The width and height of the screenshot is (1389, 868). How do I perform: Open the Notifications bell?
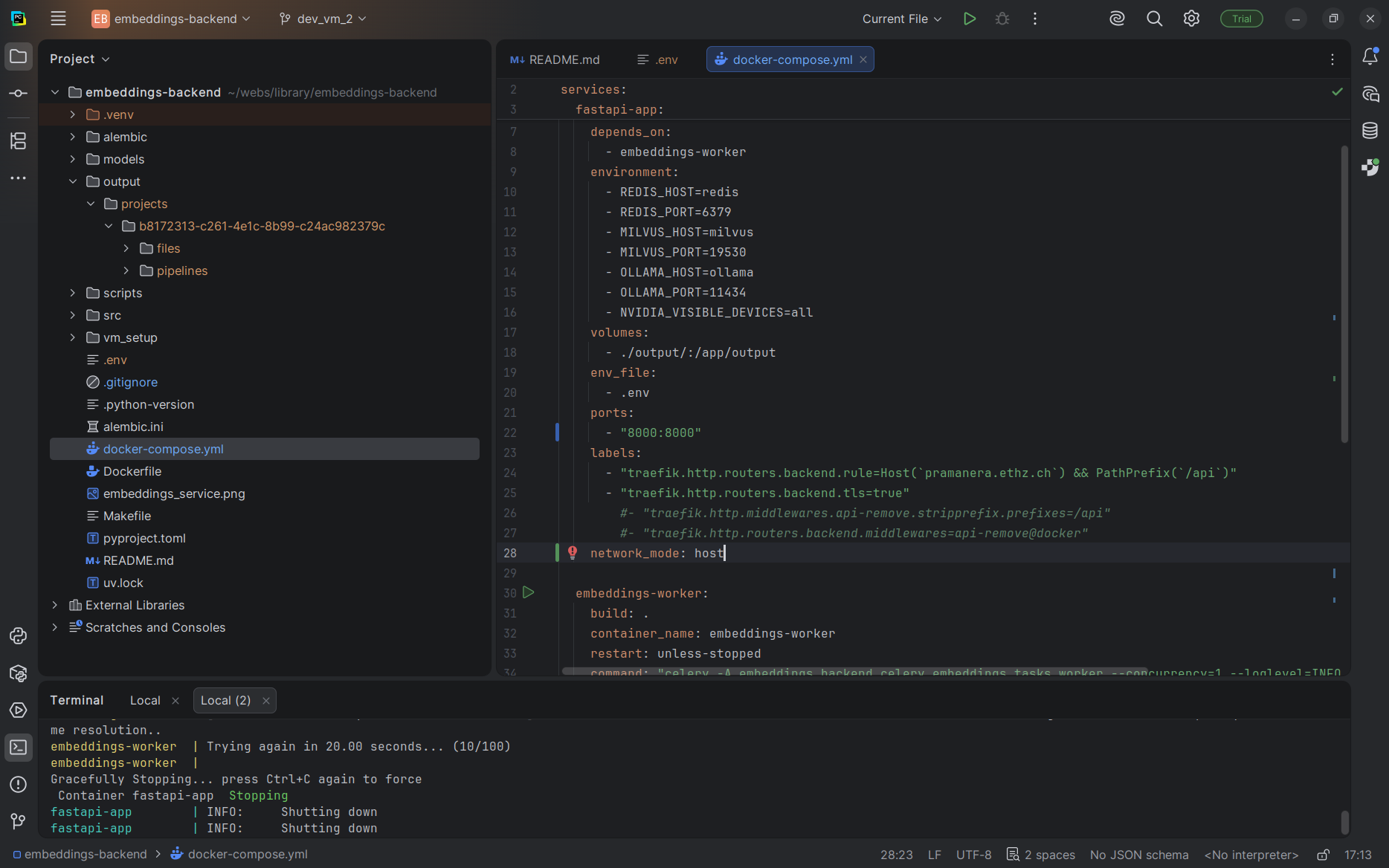(x=1370, y=56)
